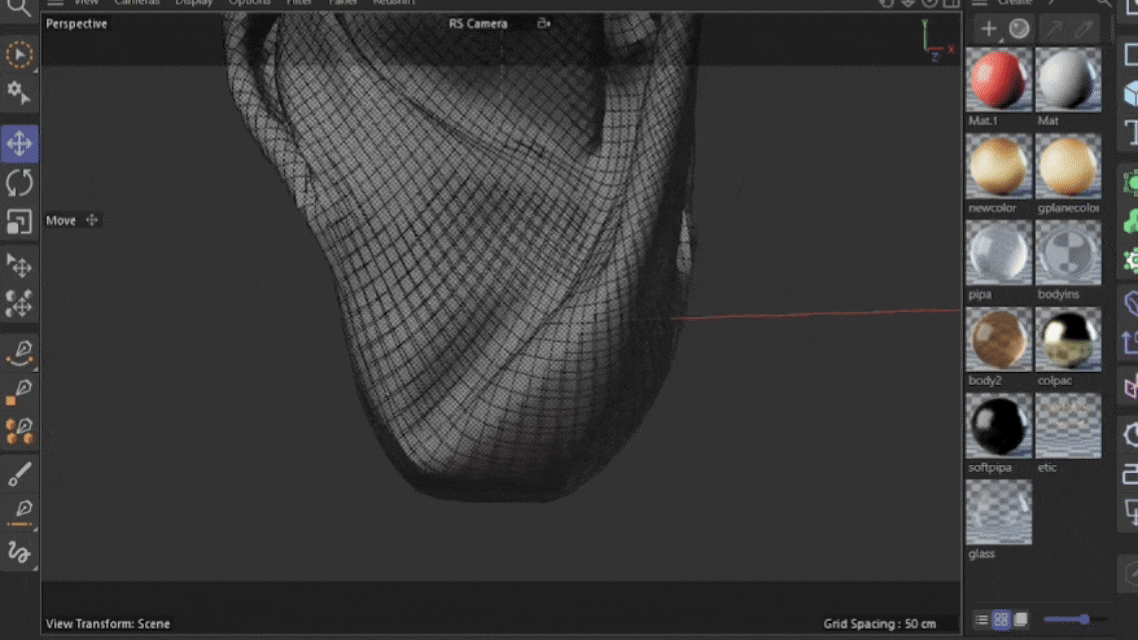Toggle material manager grid view
This screenshot has height=640, width=1138.
pyautogui.click(x=1001, y=620)
